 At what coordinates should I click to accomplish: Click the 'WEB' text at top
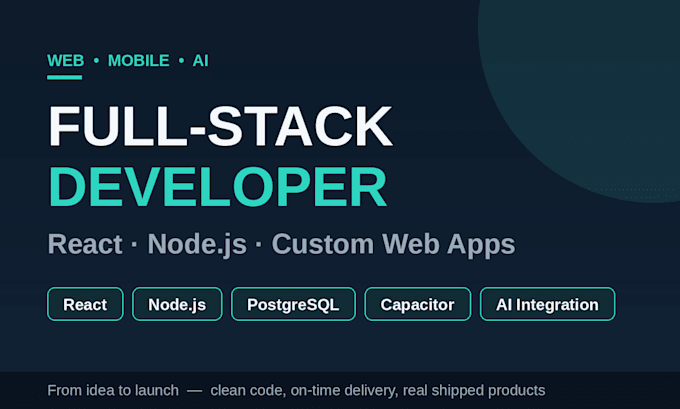[65, 61]
